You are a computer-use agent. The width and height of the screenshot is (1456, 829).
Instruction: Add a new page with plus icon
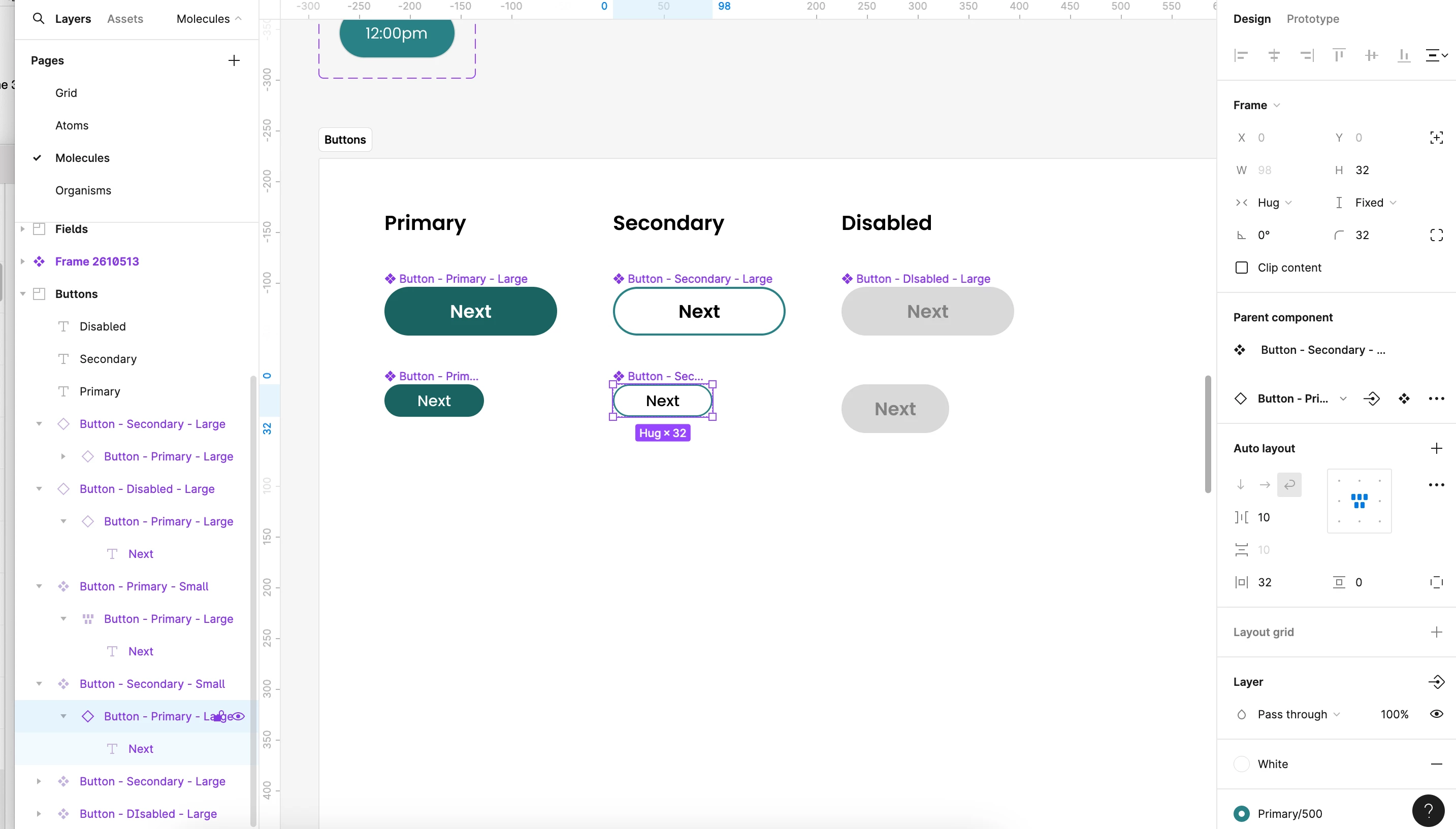(x=234, y=60)
